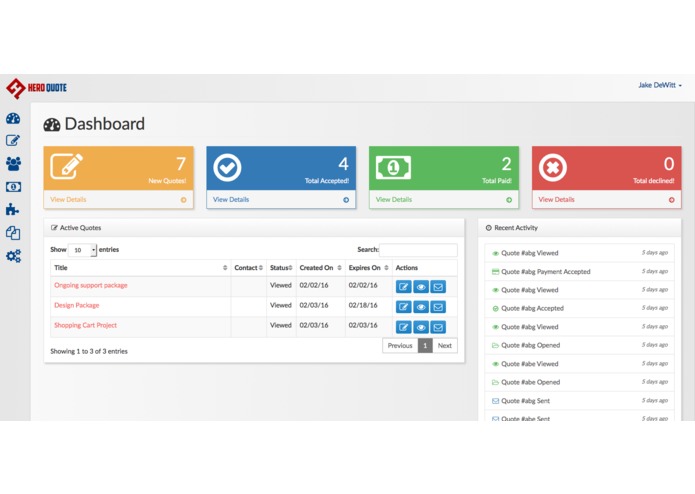Go to Next page of quotes
Image resolution: width=695 pixels, height=494 pixels.
pos(445,346)
